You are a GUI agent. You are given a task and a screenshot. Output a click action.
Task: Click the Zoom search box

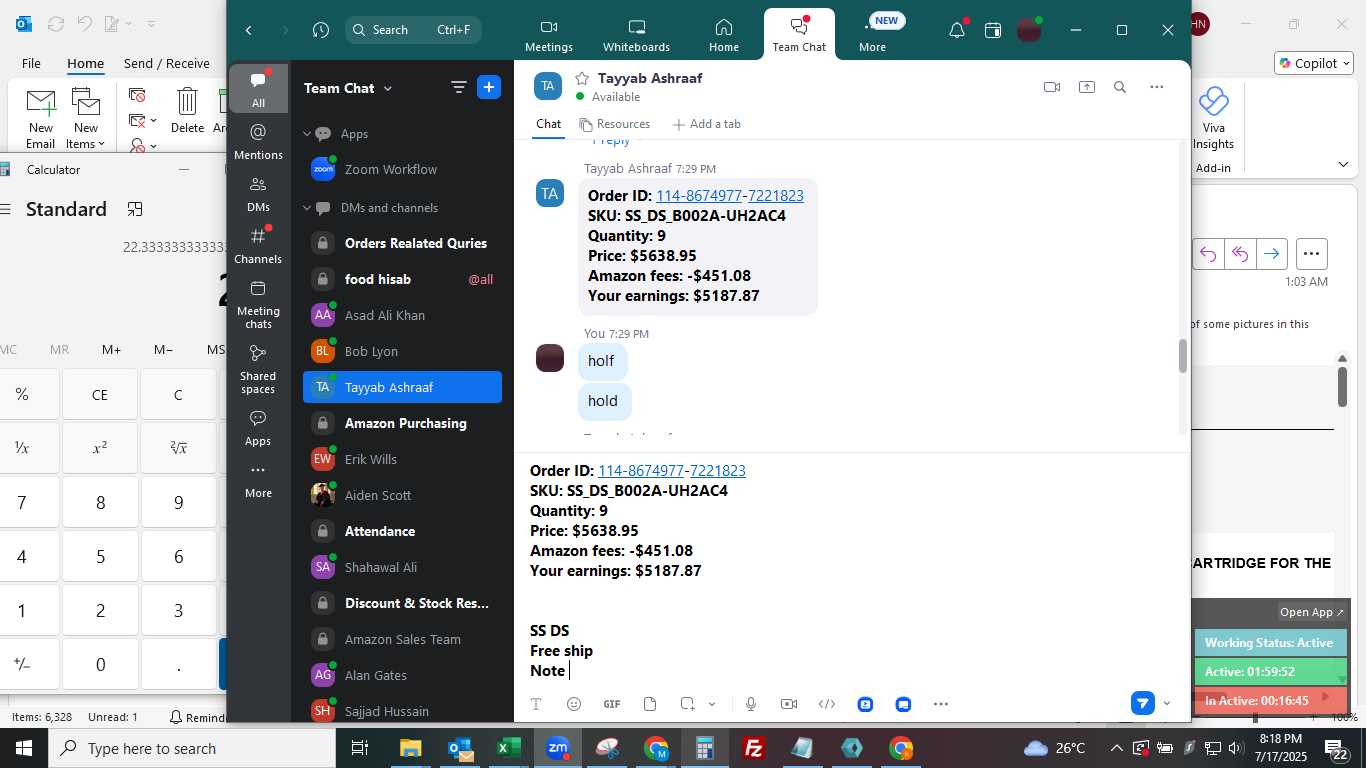[x=413, y=30]
